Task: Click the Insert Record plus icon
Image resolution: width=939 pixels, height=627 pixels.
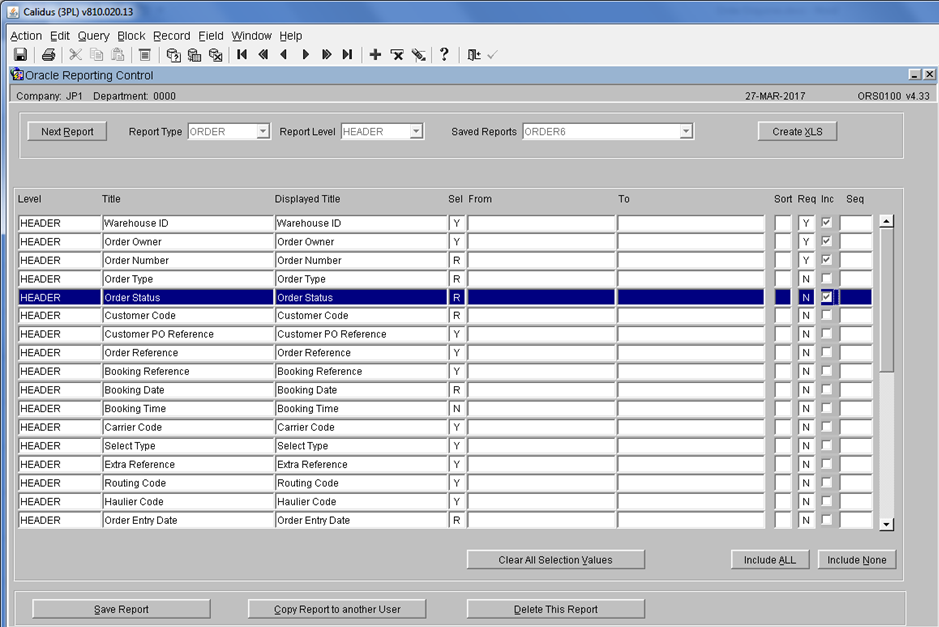Action: [x=375, y=55]
